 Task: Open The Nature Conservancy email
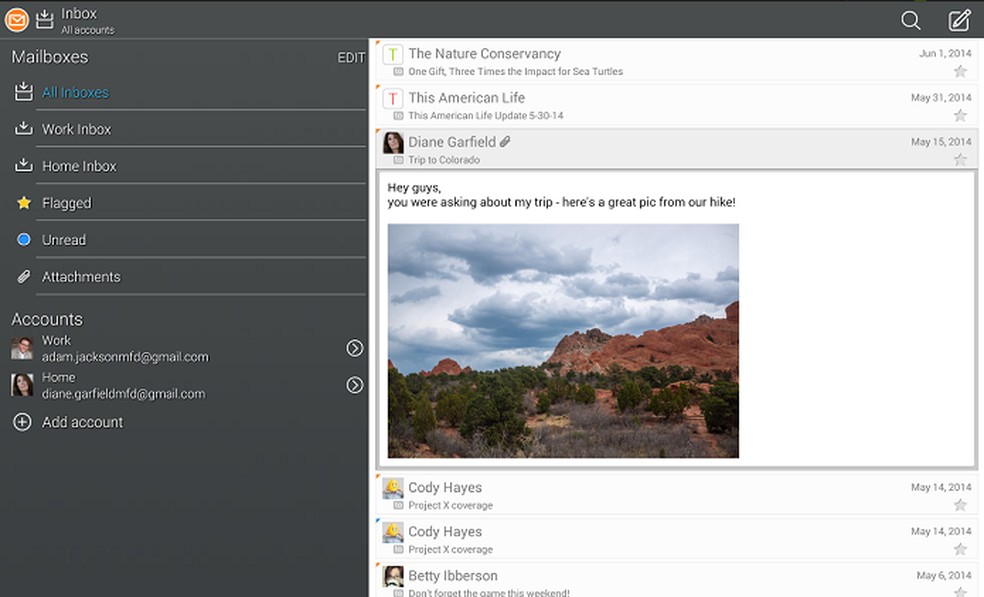678,61
